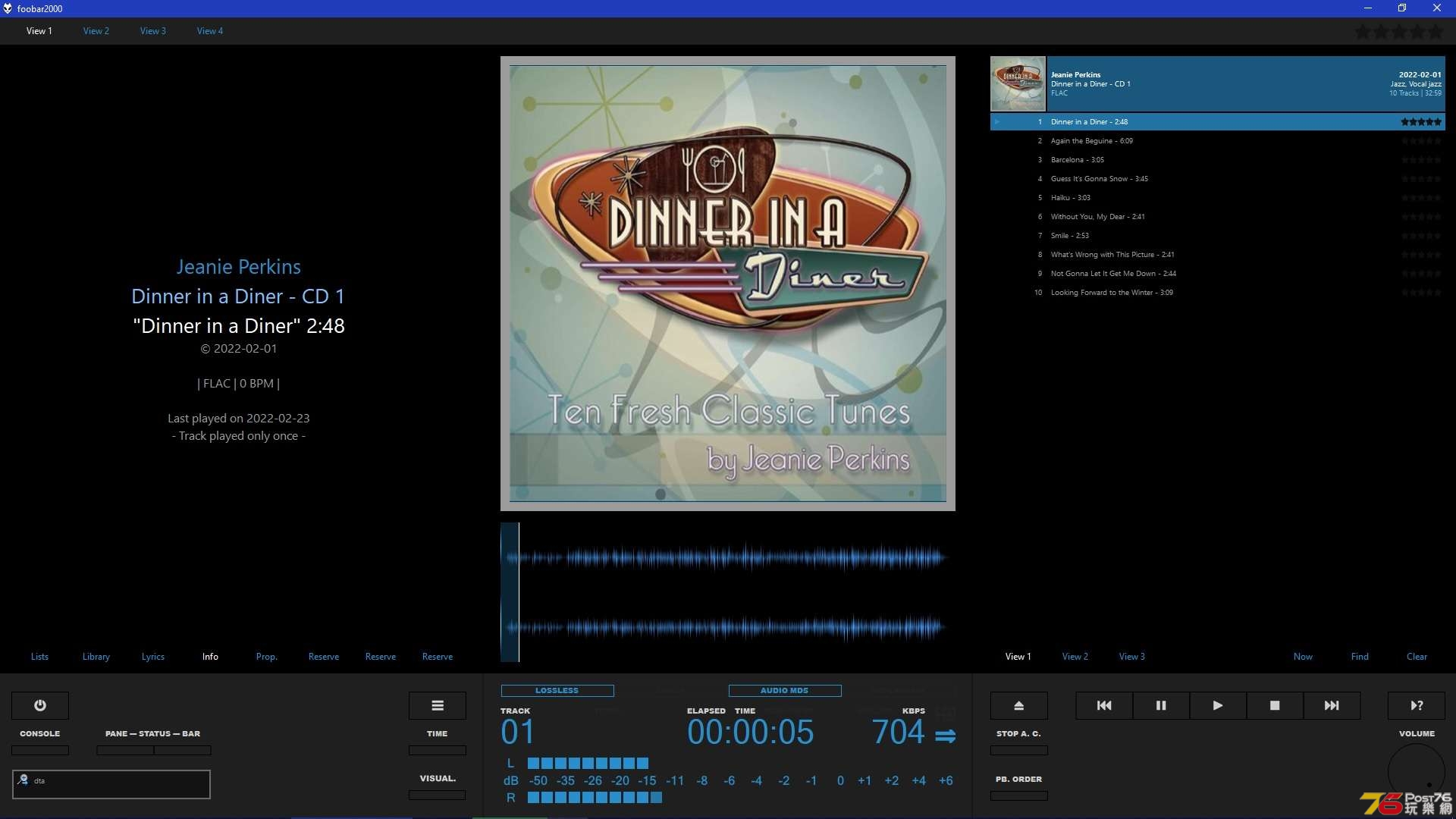Screen dimensions: 1456x819
Task: Toggle the Stop A. C. indicator
Action: pyautogui.click(x=1019, y=751)
